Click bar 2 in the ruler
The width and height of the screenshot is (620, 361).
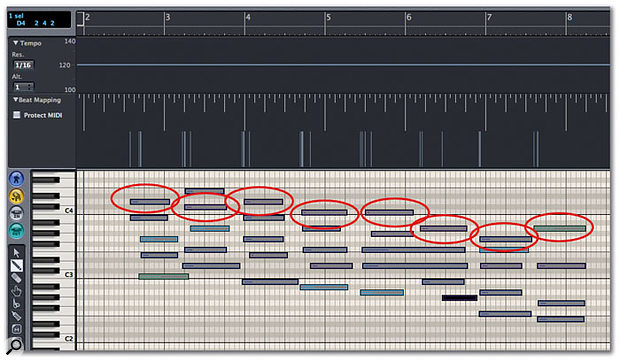87,17
